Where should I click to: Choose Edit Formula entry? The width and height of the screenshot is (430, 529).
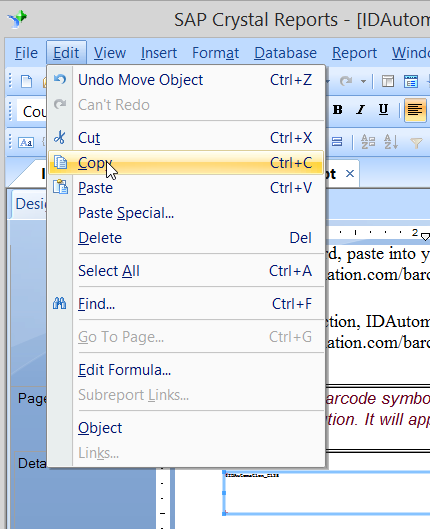pos(186,370)
